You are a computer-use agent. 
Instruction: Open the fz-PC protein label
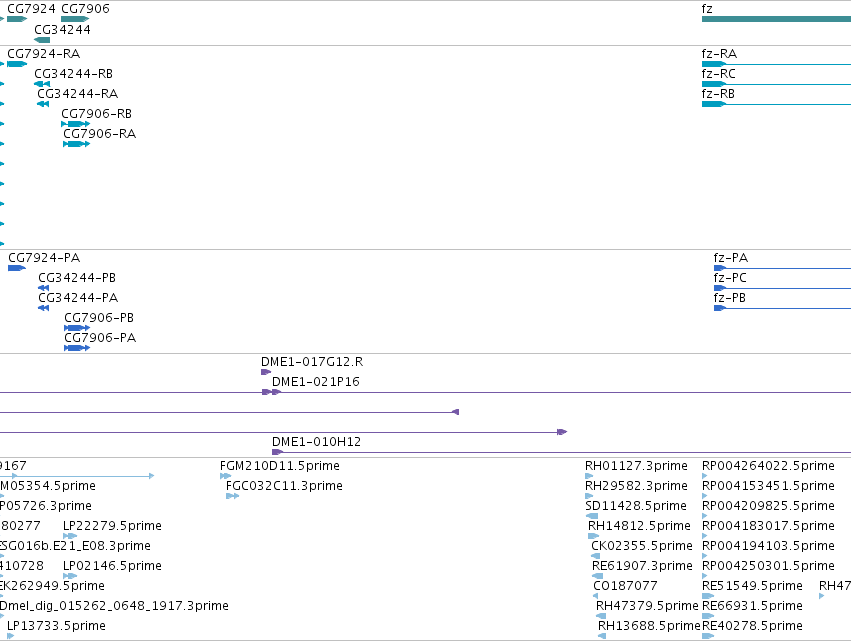click(x=730, y=278)
